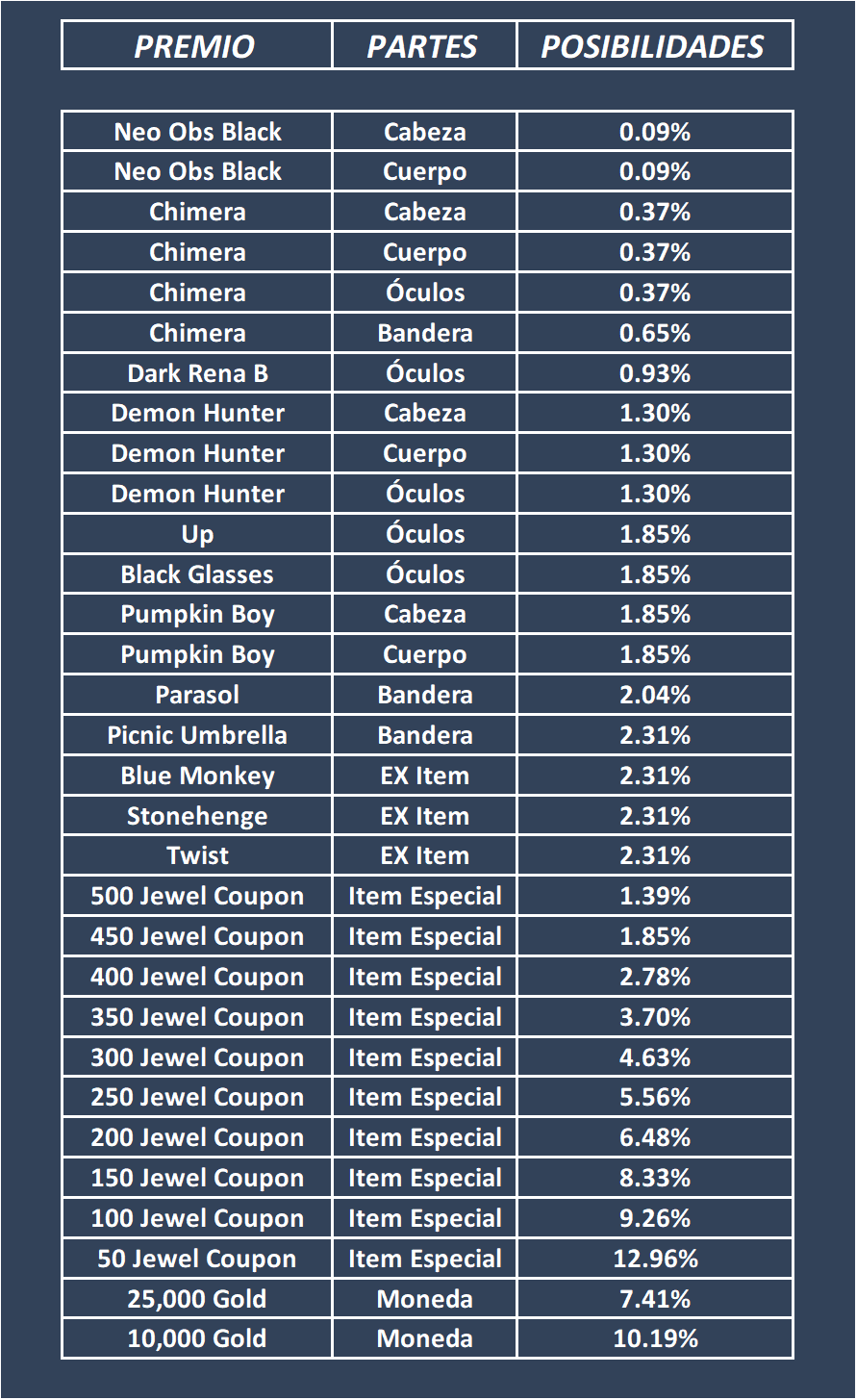Image resolution: width=856 pixels, height=1400 pixels.
Task: Select the 50 Jewel Coupon cell
Action: pos(197,1259)
